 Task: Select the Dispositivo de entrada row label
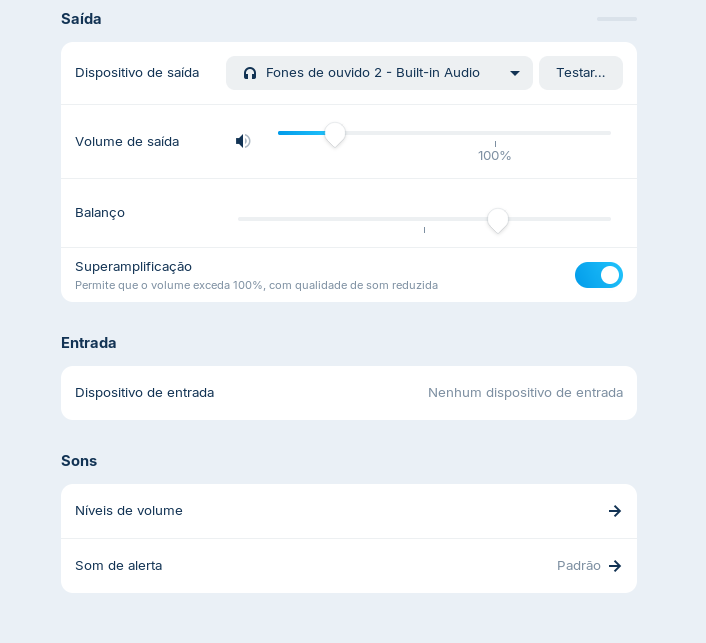(145, 393)
